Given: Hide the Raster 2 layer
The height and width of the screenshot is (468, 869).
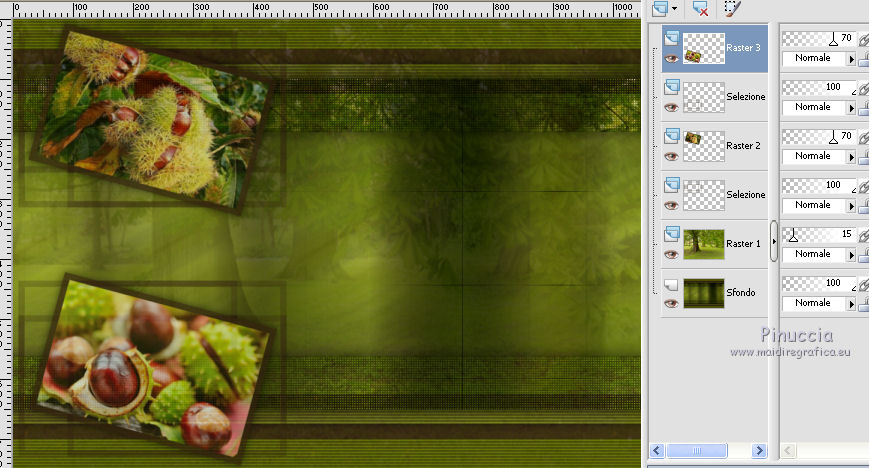Looking at the screenshot, I should (x=671, y=156).
